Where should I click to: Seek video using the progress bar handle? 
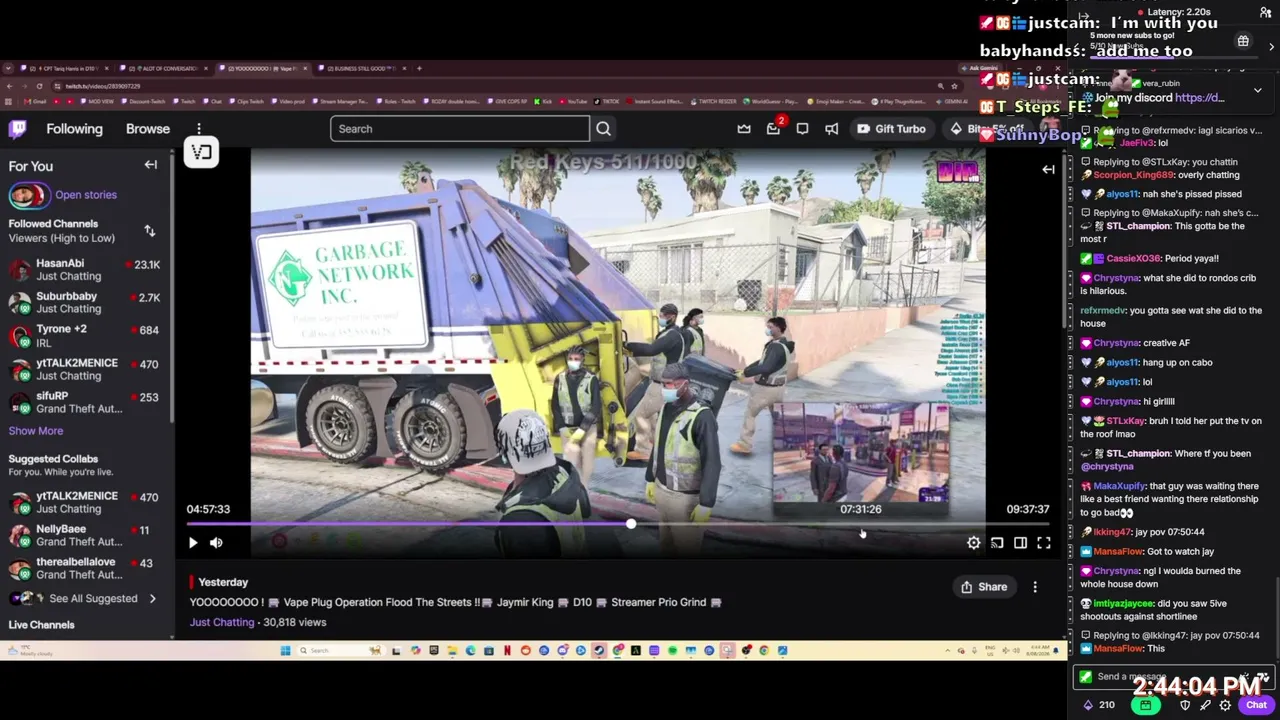[x=631, y=524]
